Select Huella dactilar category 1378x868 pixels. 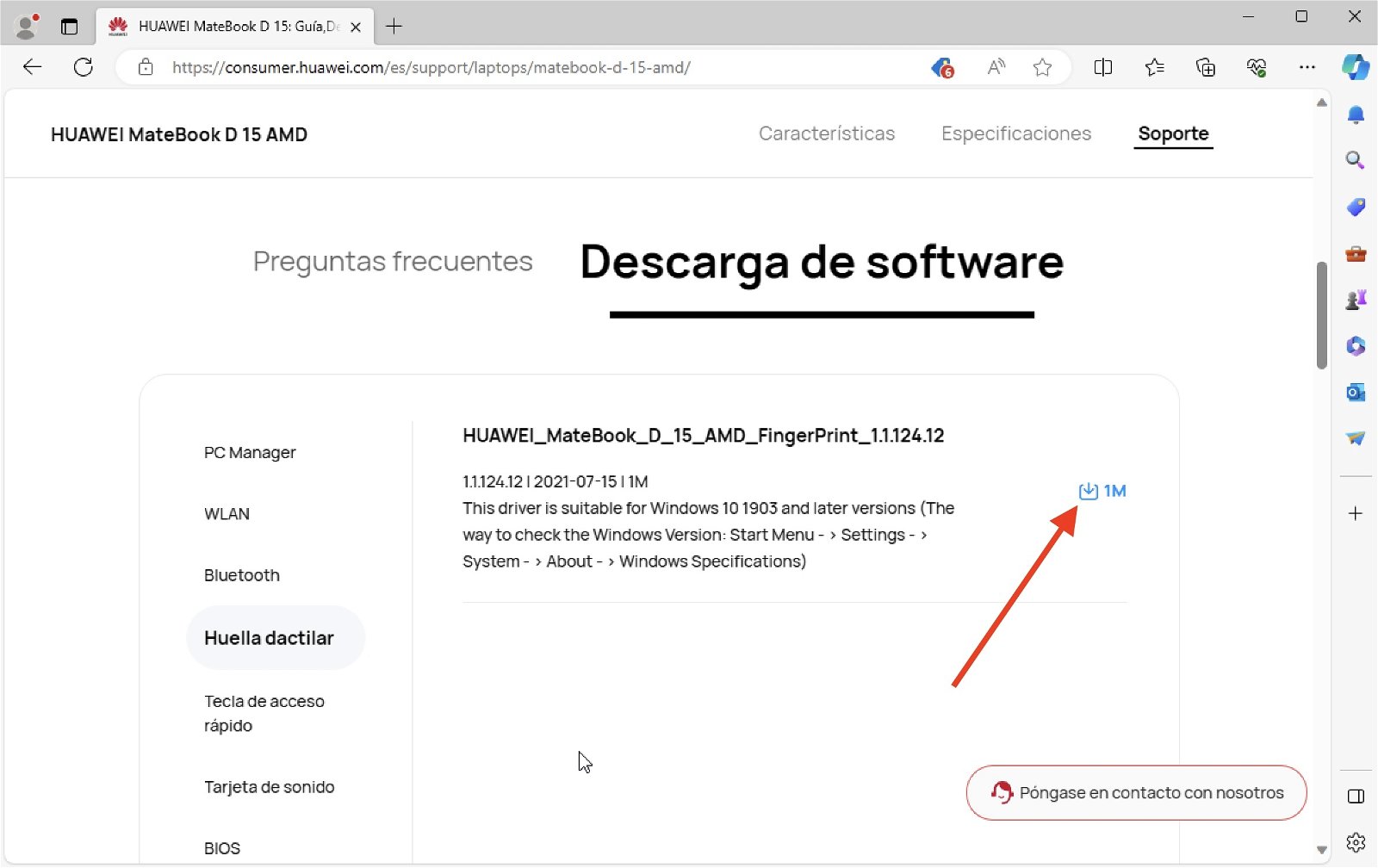coord(276,638)
